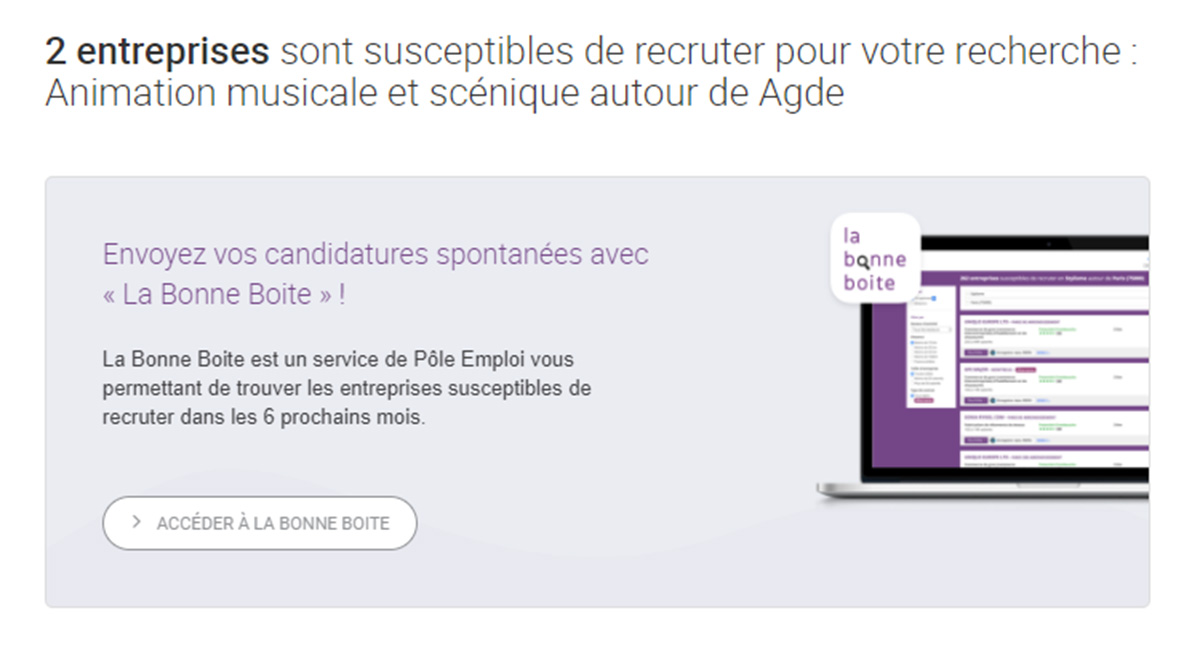Open the ACCÉDER À LA BONNE BOITE button
Screen dimensions: 1200x664
259,523
